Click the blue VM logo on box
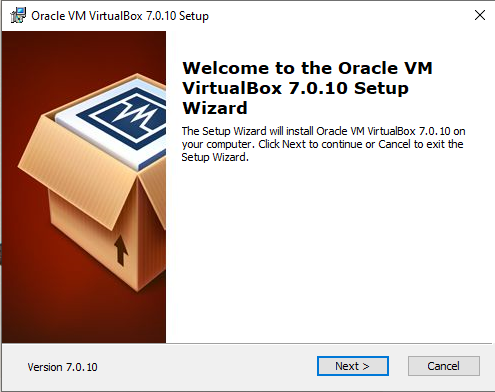Image resolution: width=495 pixels, height=392 pixels. pos(128,118)
